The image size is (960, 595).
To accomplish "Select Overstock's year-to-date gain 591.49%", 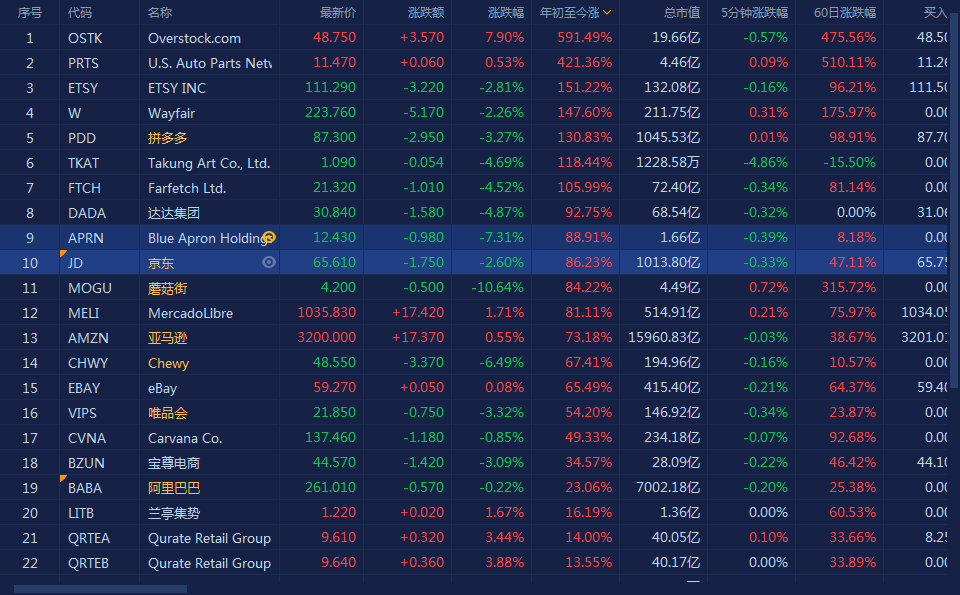I will [x=585, y=37].
